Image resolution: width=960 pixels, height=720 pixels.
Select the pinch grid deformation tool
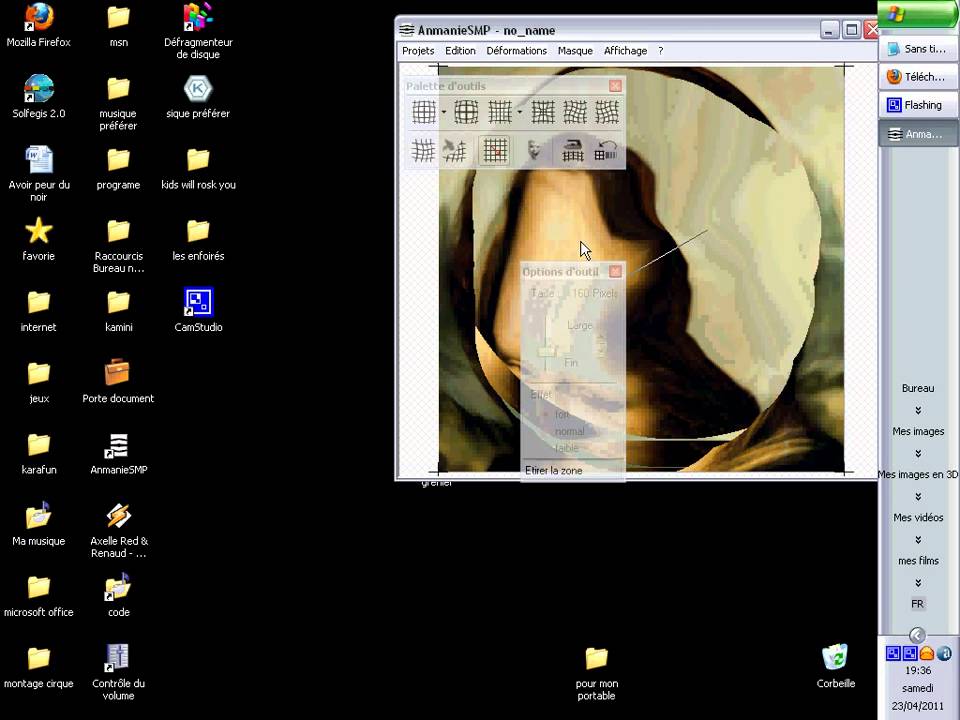point(543,112)
